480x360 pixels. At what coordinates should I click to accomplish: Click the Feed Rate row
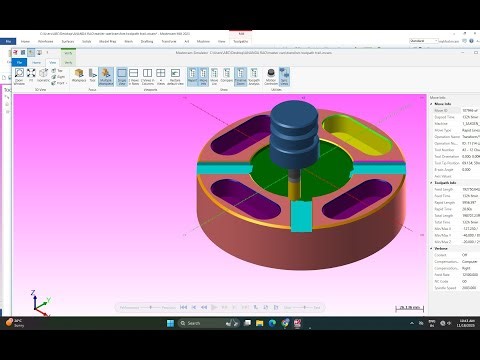pyautogui.click(x=456, y=275)
